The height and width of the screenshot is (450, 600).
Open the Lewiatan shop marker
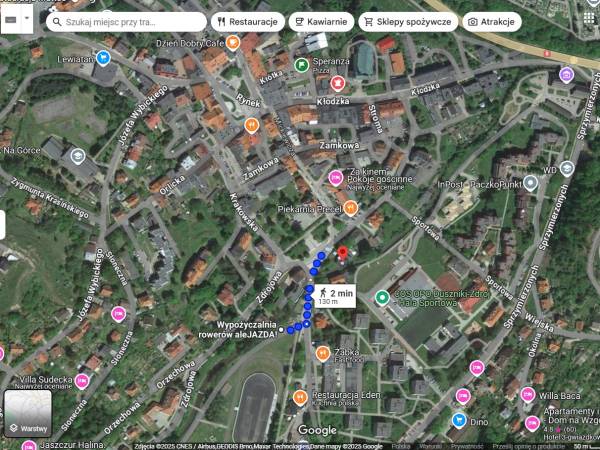pyautogui.click(x=108, y=42)
